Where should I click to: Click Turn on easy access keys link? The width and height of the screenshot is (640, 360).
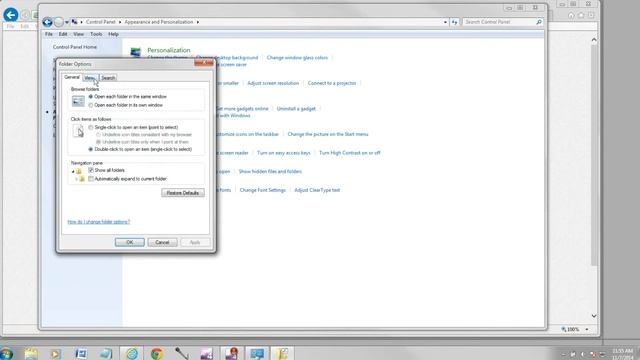tap(284, 153)
